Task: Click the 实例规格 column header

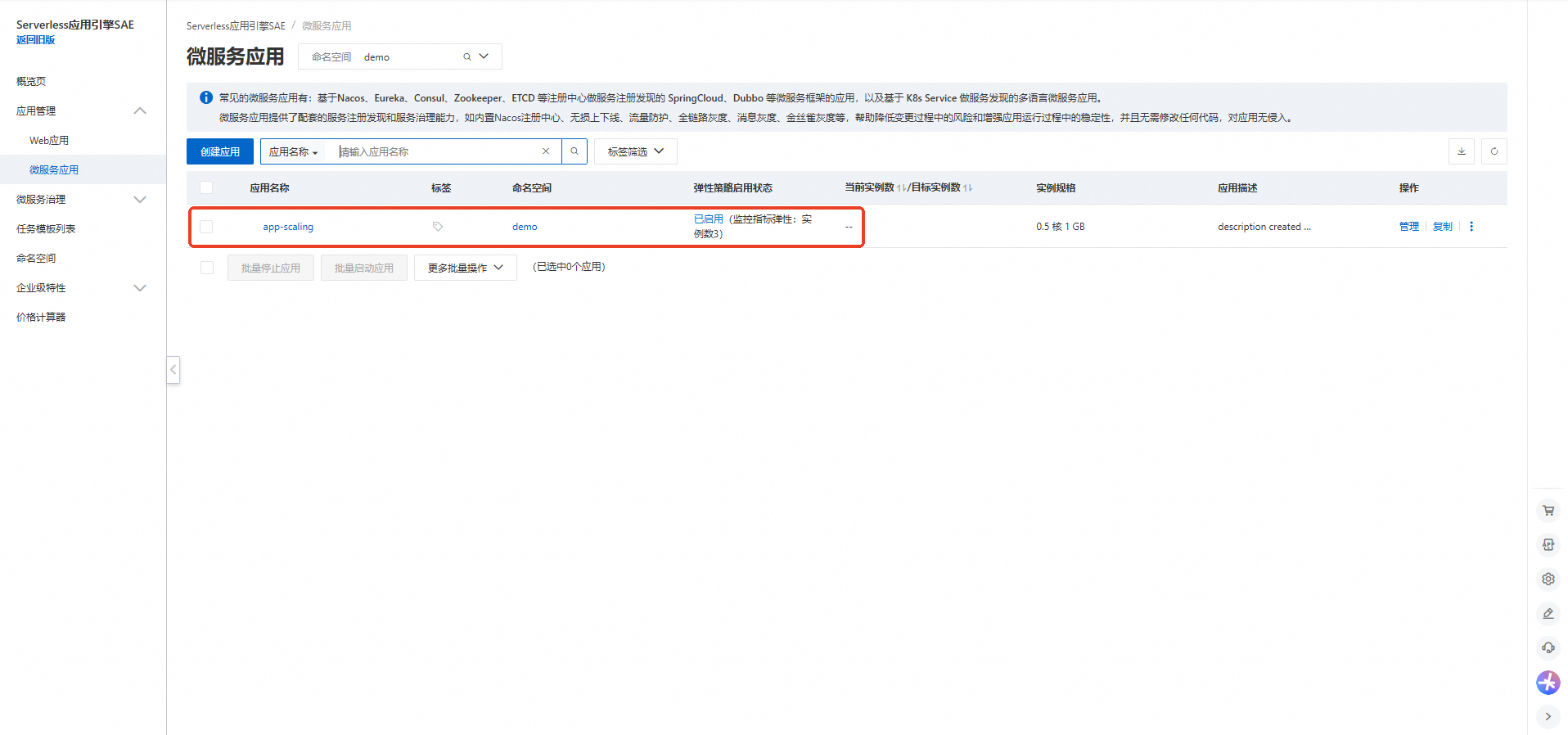Action: pyautogui.click(x=1056, y=188)
